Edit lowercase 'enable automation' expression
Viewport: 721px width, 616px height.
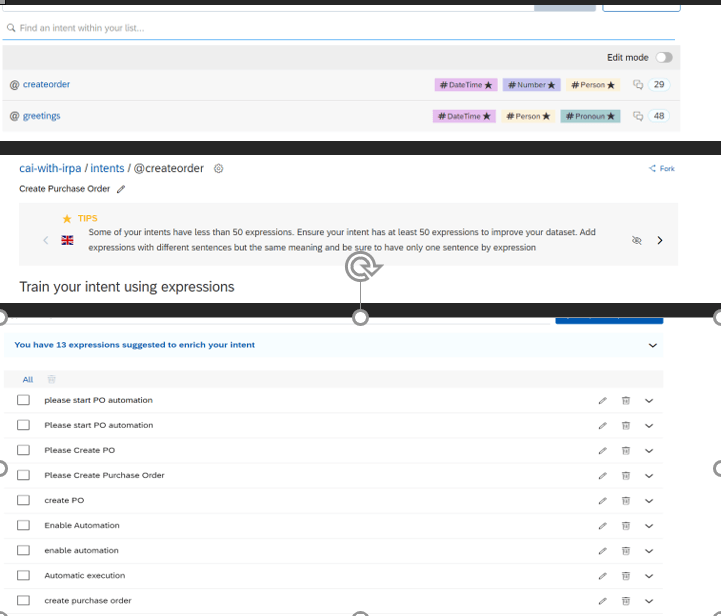(602, 551)
